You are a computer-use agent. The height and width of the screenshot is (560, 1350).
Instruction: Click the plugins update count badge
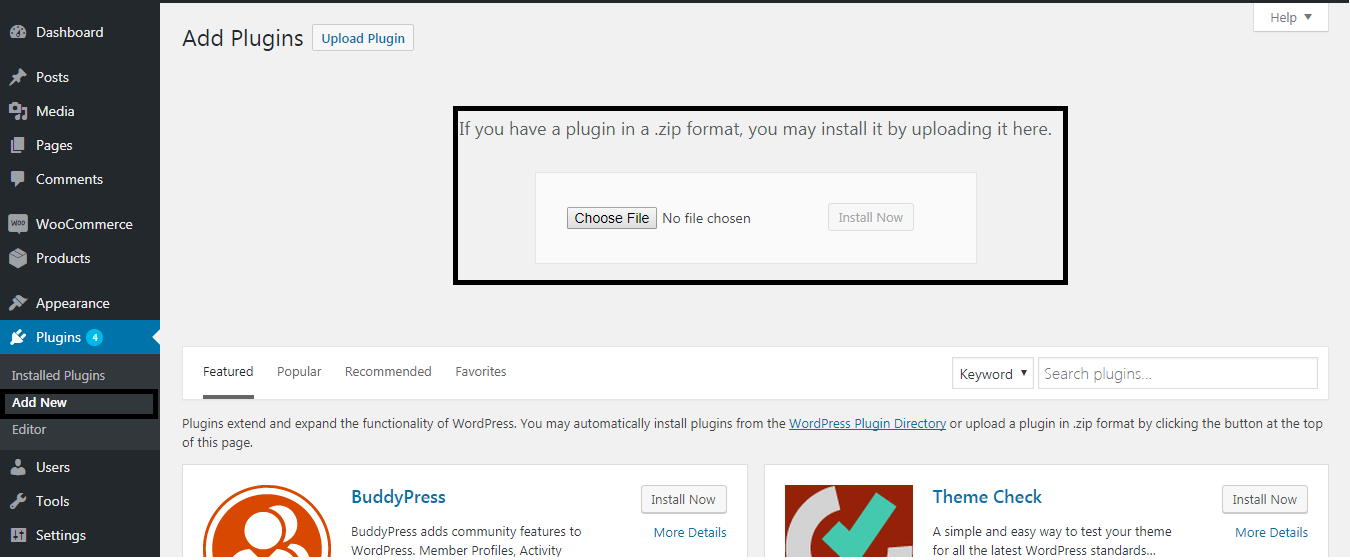pyautogui.click(x=95, y=337)
